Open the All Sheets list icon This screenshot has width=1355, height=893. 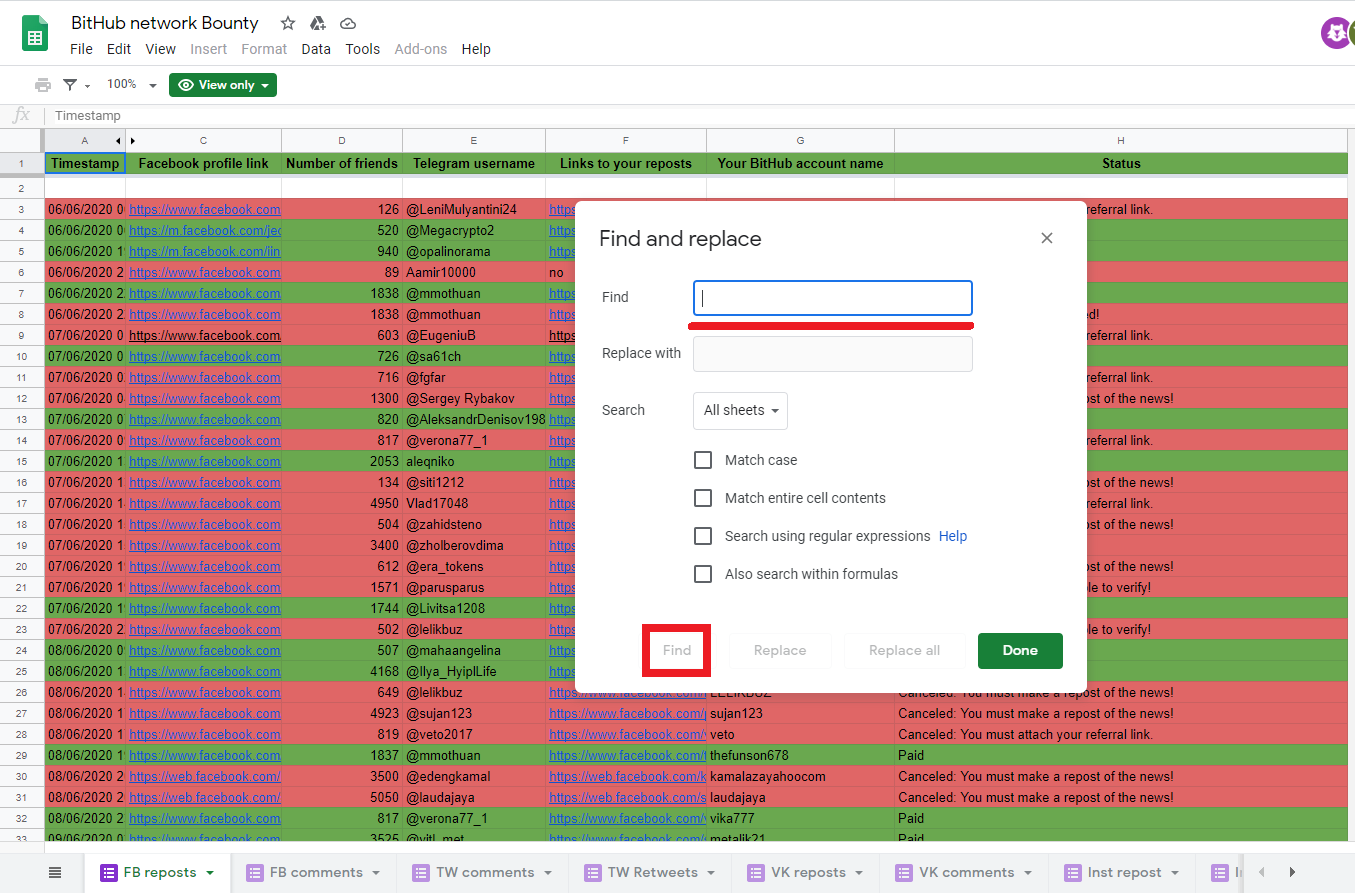(55, 873)
